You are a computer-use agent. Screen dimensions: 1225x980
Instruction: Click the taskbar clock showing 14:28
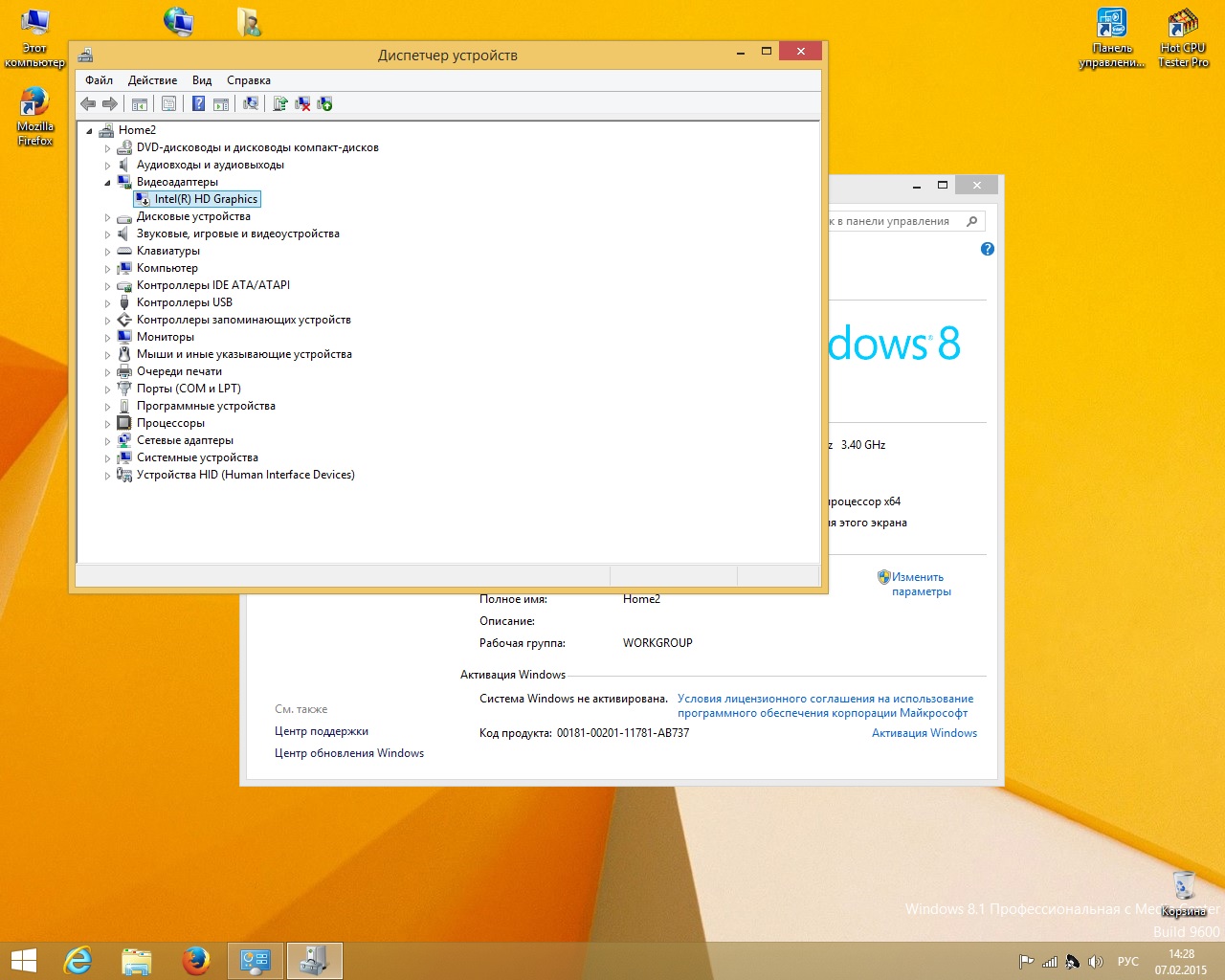(1181, 962)
